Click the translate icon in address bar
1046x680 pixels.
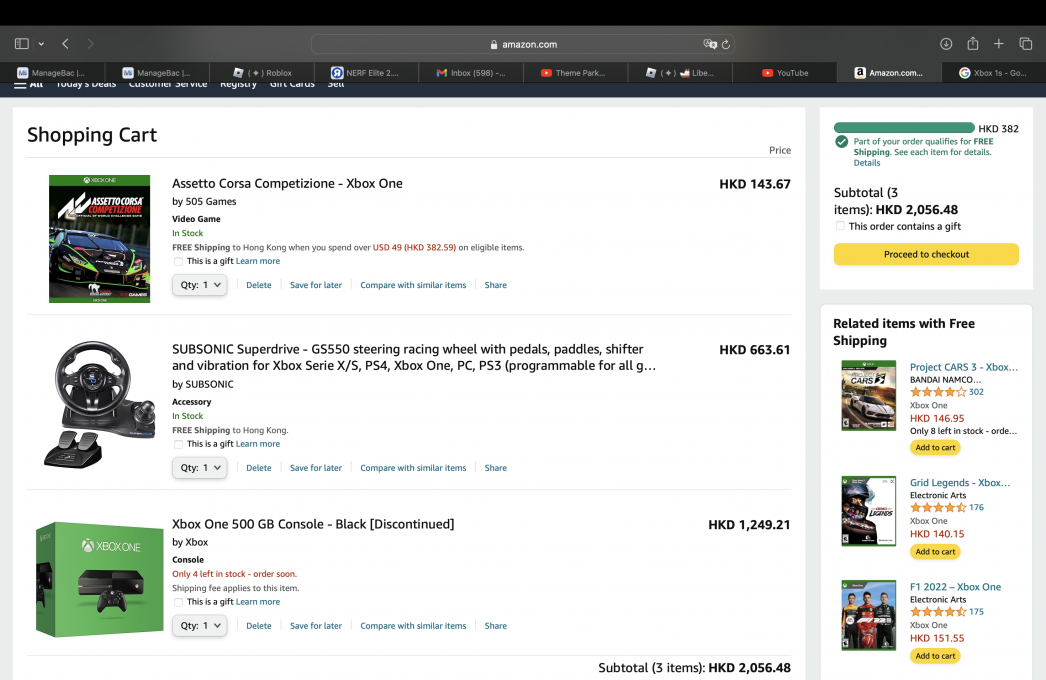pos(709,44)
